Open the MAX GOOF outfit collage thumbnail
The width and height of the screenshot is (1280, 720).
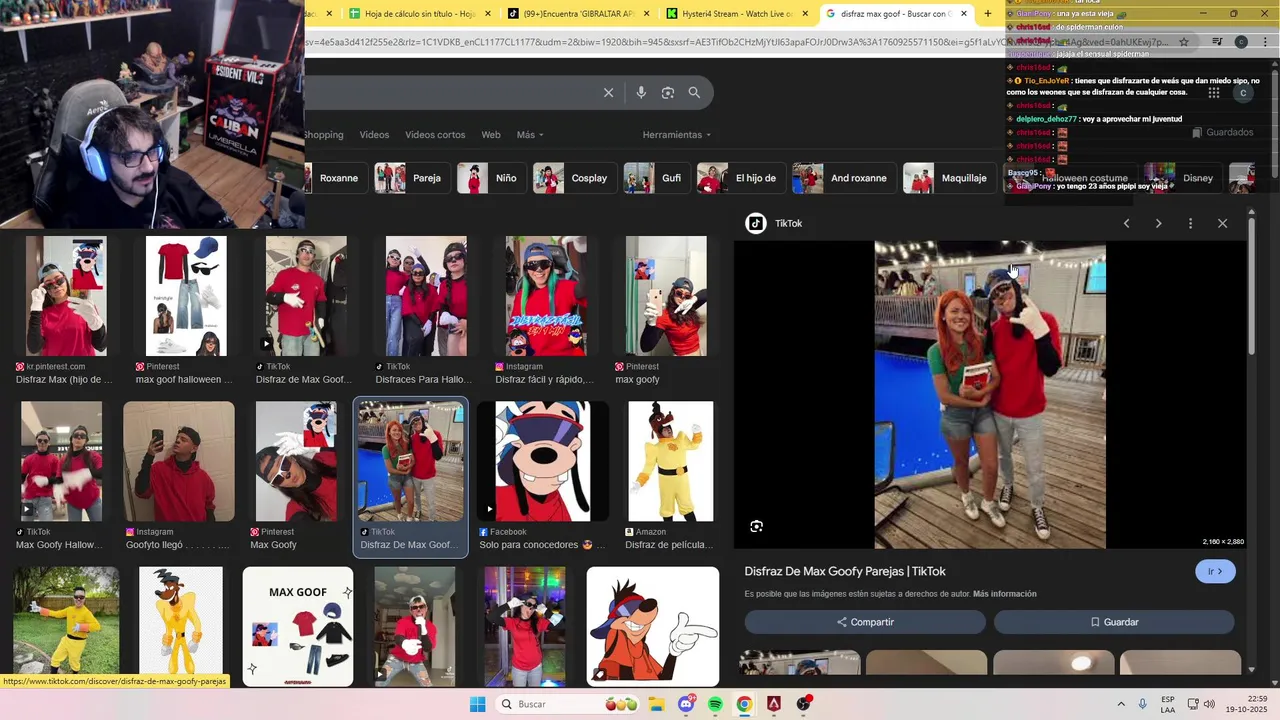(x=298, y=627)
